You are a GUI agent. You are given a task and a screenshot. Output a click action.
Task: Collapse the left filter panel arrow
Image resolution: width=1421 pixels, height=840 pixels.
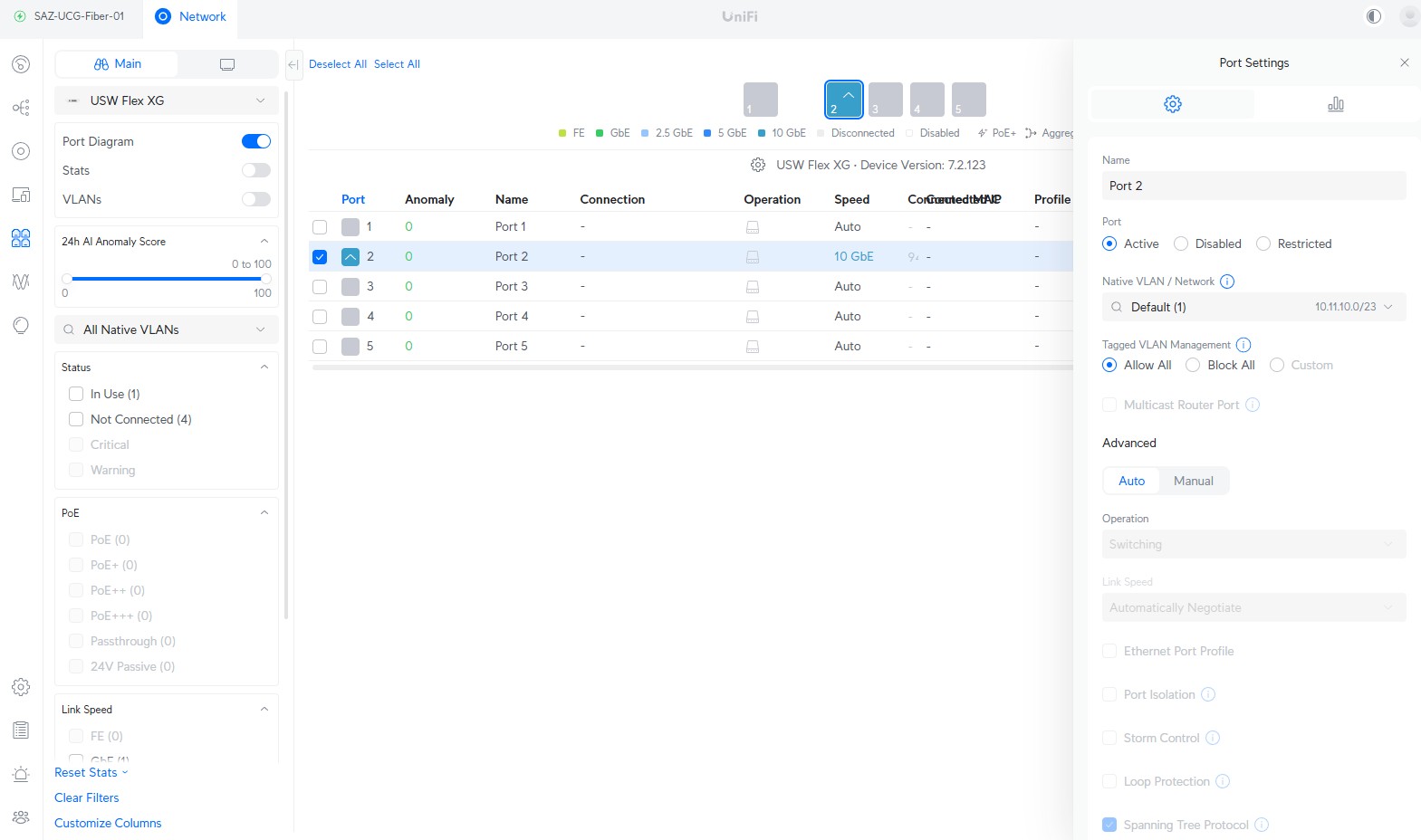click(293, 64)
